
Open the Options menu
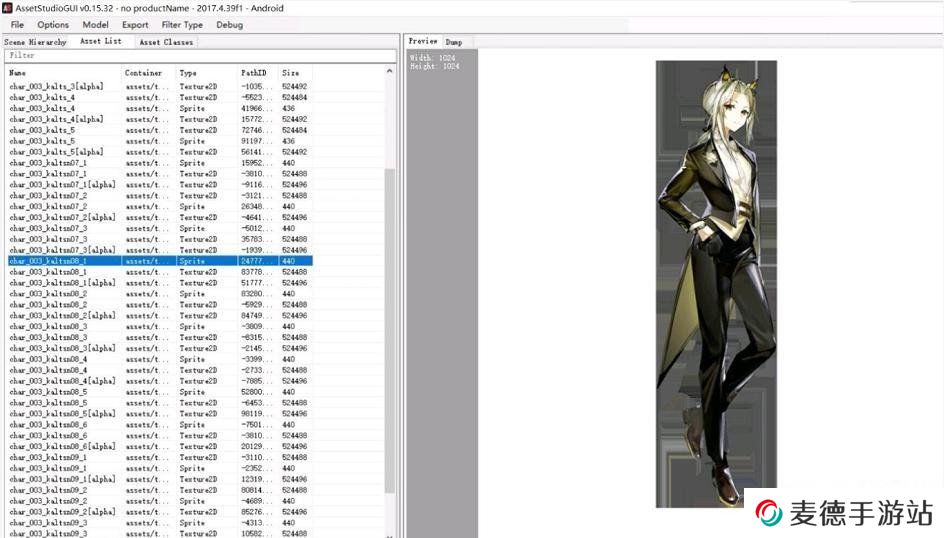pyautogui.click(x=53, y=25)
